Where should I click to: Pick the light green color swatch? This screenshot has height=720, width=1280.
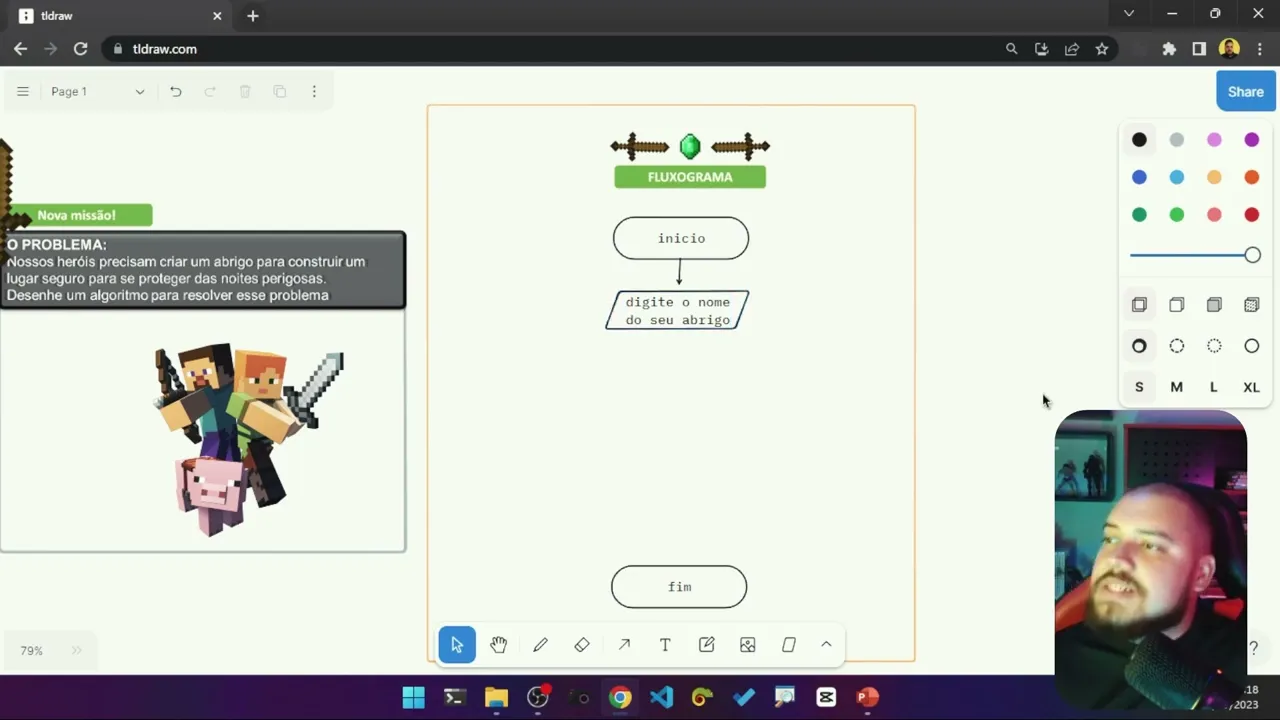1177,215
